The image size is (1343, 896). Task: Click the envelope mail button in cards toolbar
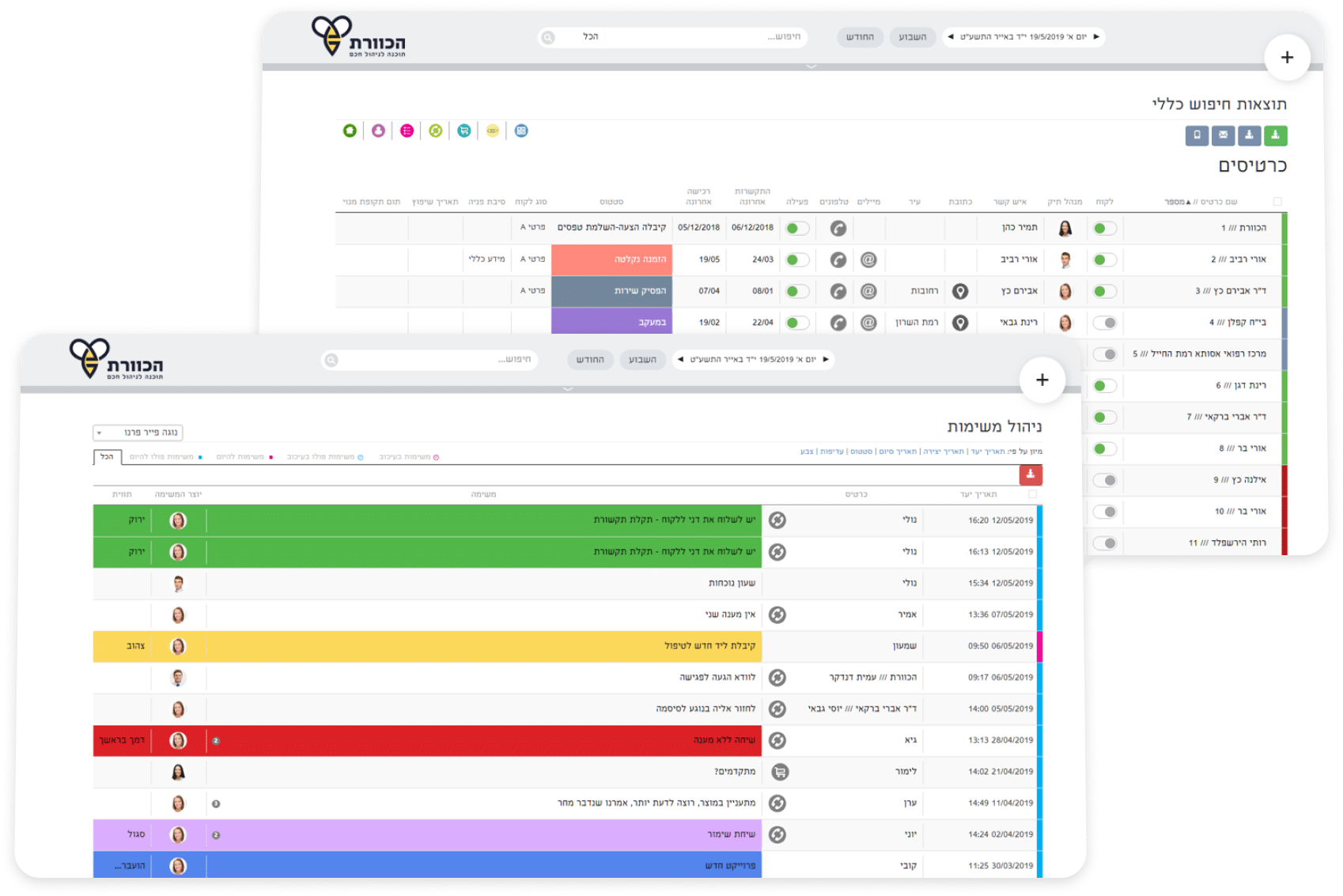(x=1223, y=135)
